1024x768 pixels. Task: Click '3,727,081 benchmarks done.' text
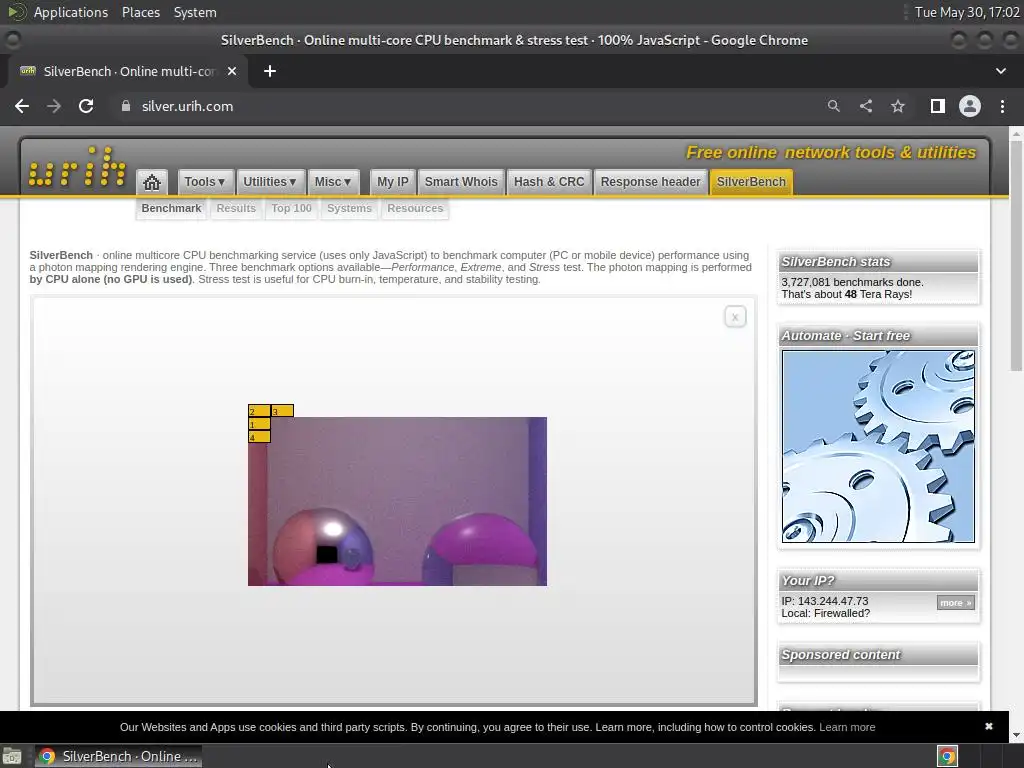852,282
